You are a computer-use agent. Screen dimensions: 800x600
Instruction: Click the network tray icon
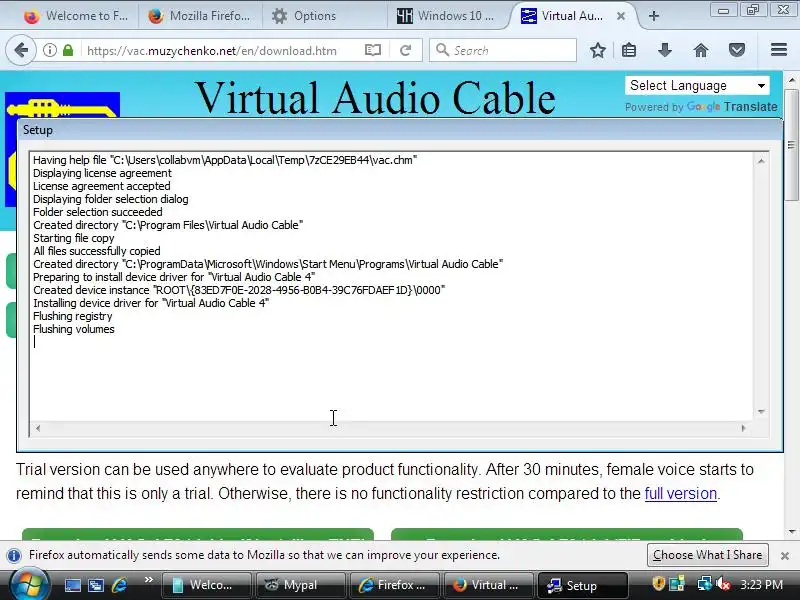tap(705, 584)
